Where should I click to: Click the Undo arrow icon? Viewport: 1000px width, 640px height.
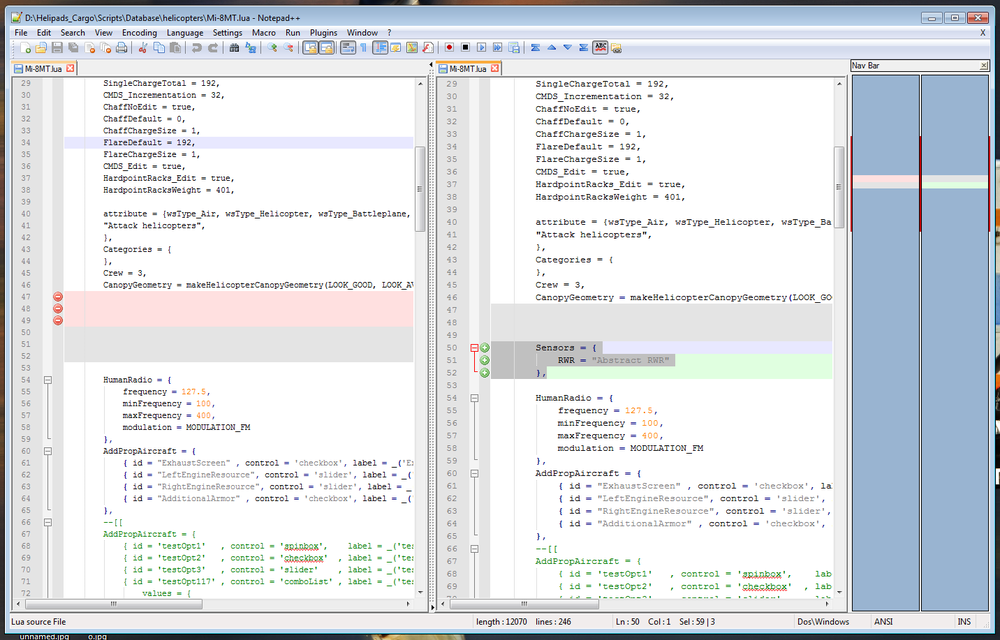[197, 47]
